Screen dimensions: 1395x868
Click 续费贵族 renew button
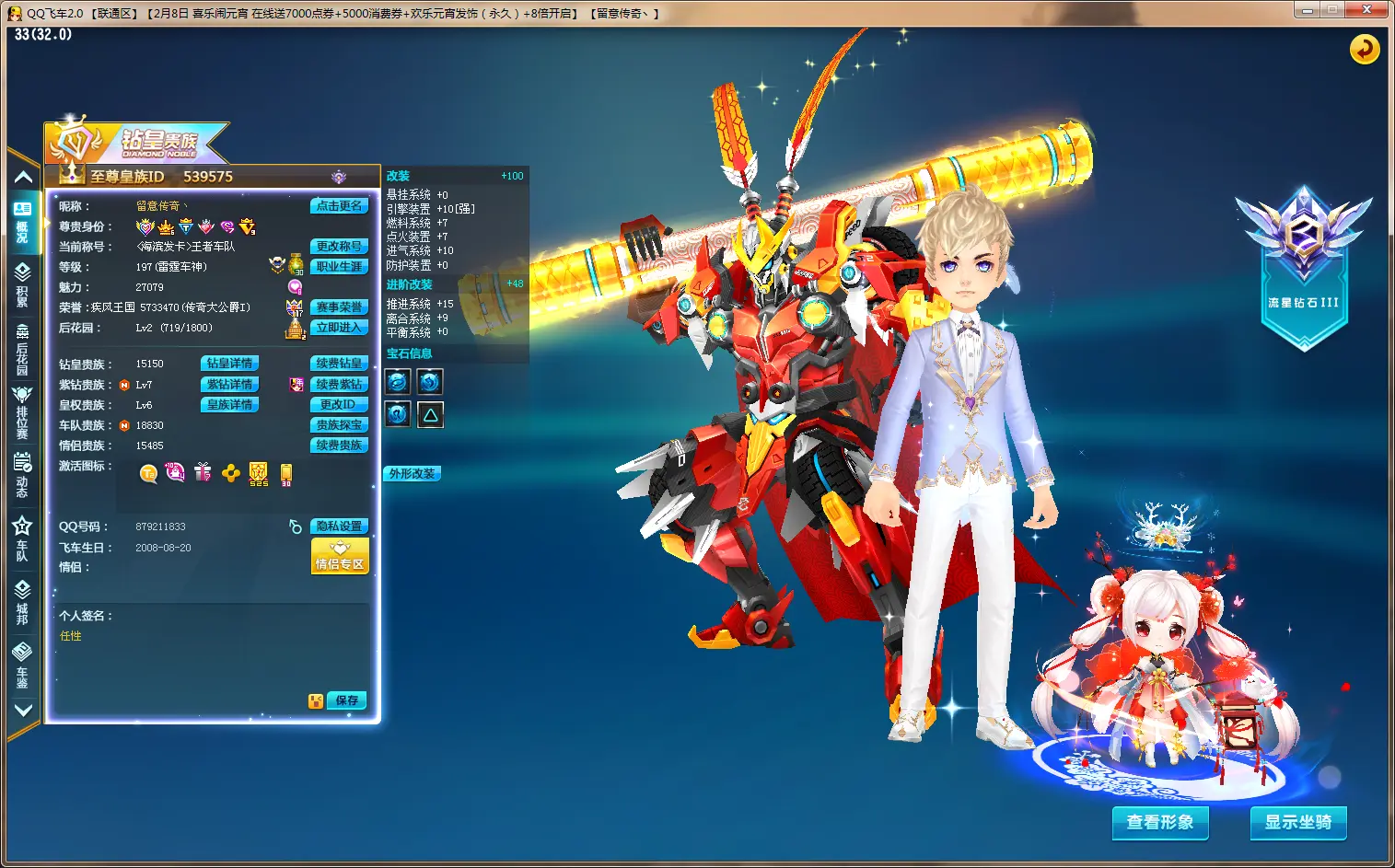(339, 446)
